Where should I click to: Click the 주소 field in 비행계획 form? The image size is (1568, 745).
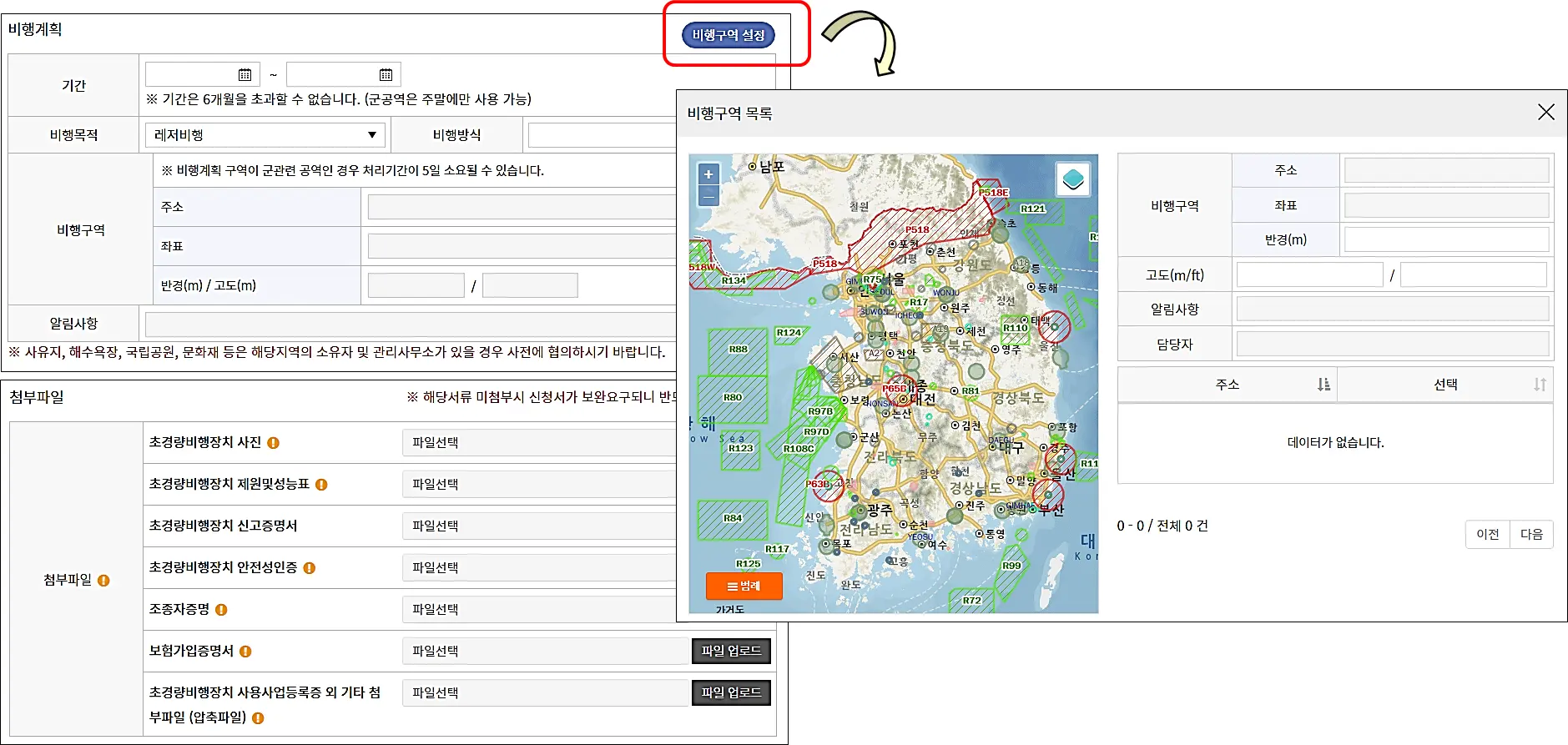tap(522, 207)
